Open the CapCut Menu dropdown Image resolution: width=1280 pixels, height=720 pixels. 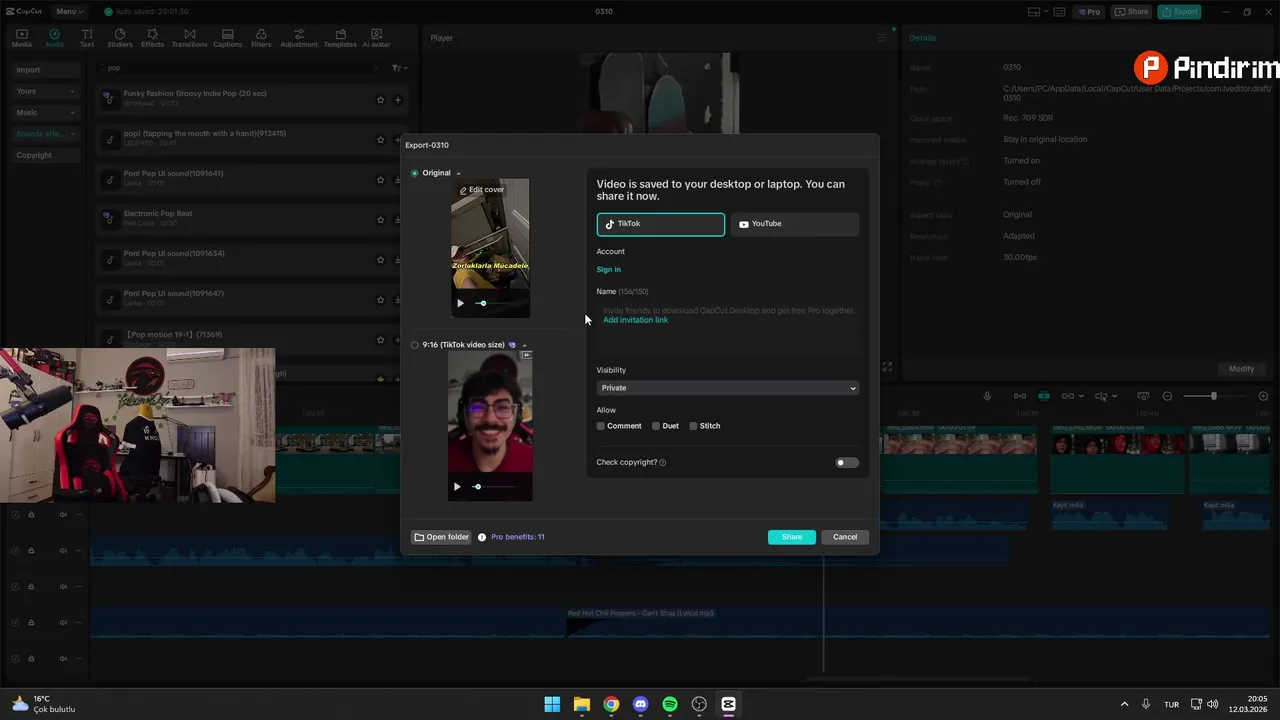click(69, 12)
